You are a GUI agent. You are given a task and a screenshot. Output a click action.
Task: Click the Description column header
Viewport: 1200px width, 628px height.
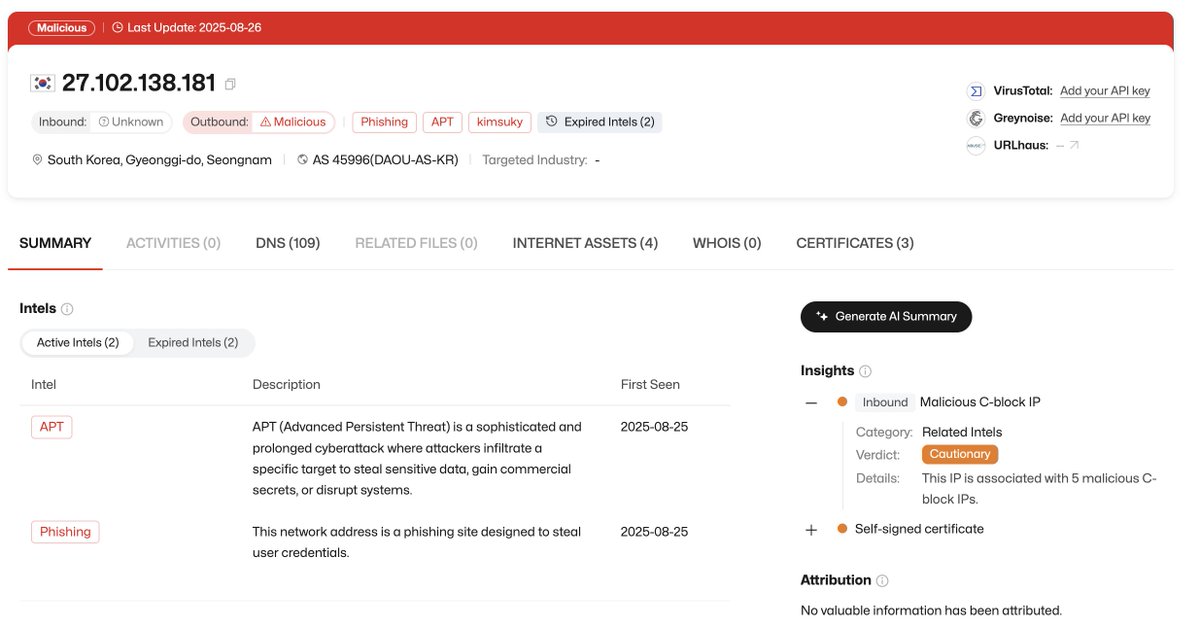coord(286,384)
